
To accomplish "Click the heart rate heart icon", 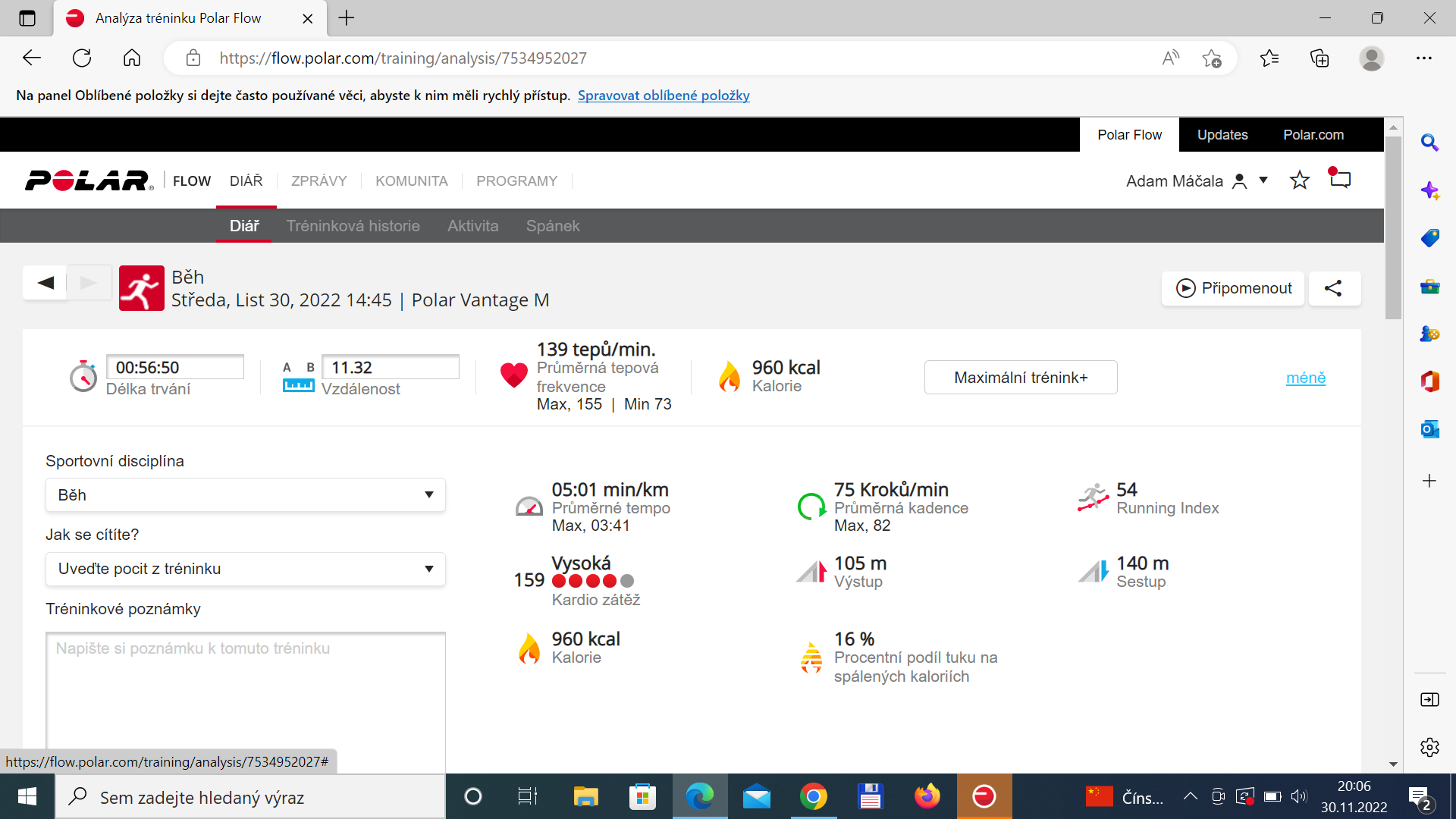I will click(x=513, y=375).
